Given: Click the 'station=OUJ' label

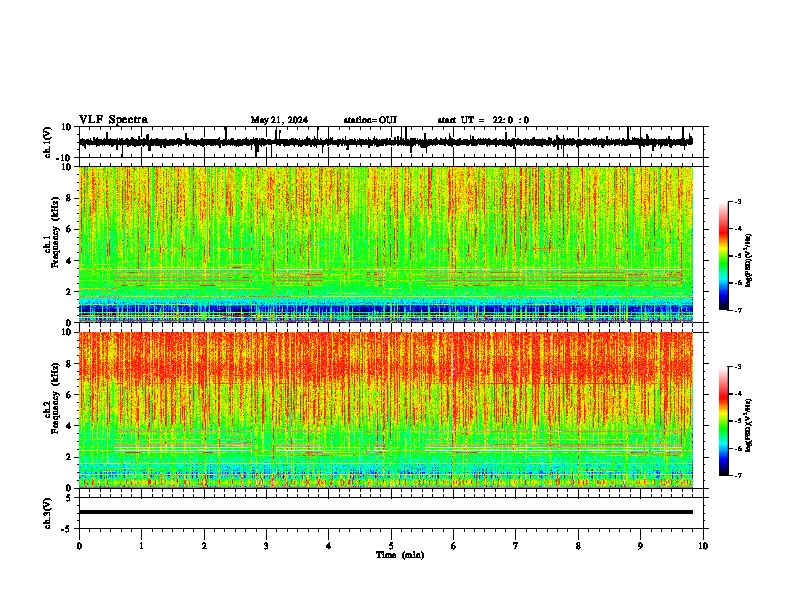Looking at the screenshot, I should click(370, 120).
